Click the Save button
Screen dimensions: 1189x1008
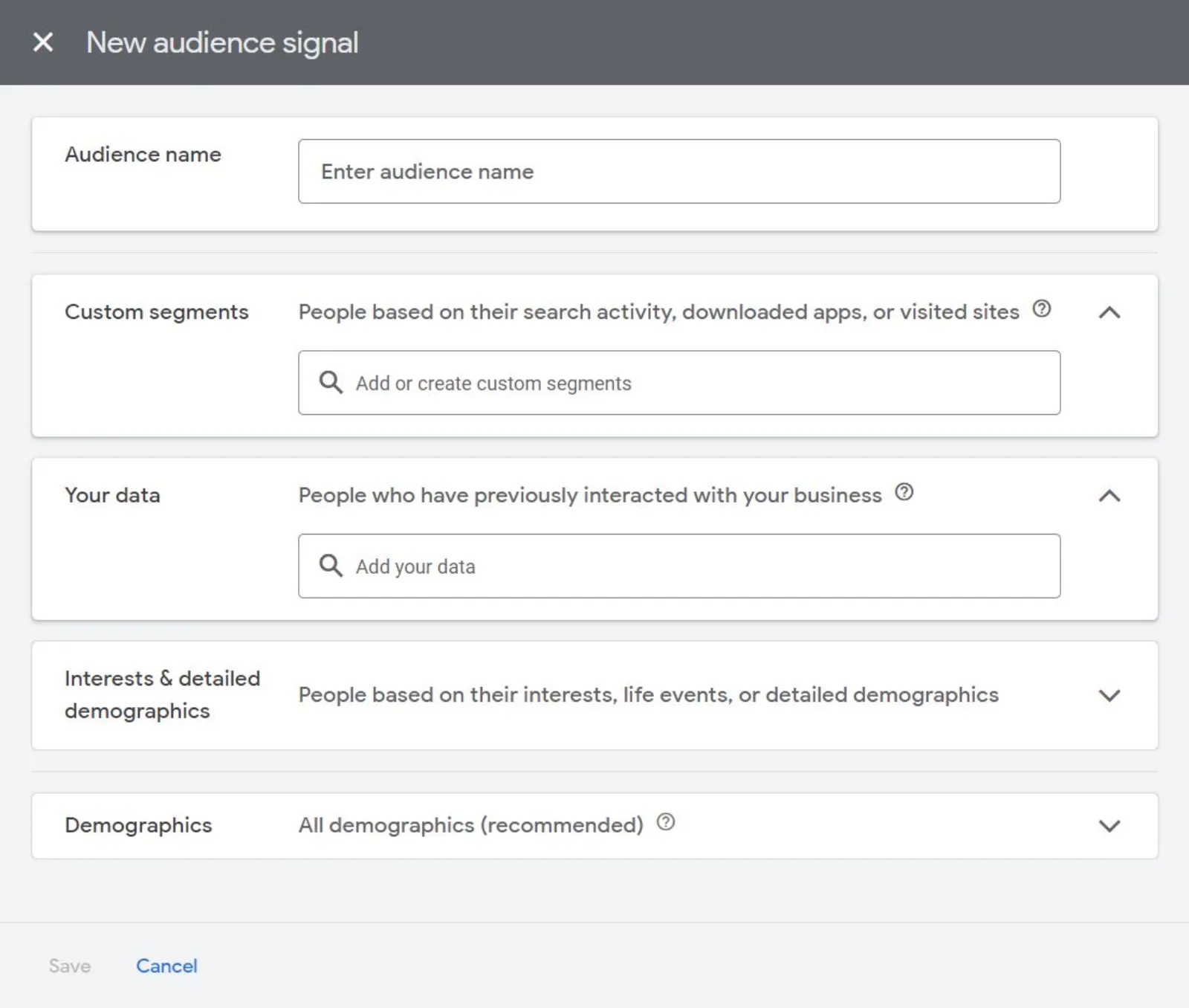70,966
